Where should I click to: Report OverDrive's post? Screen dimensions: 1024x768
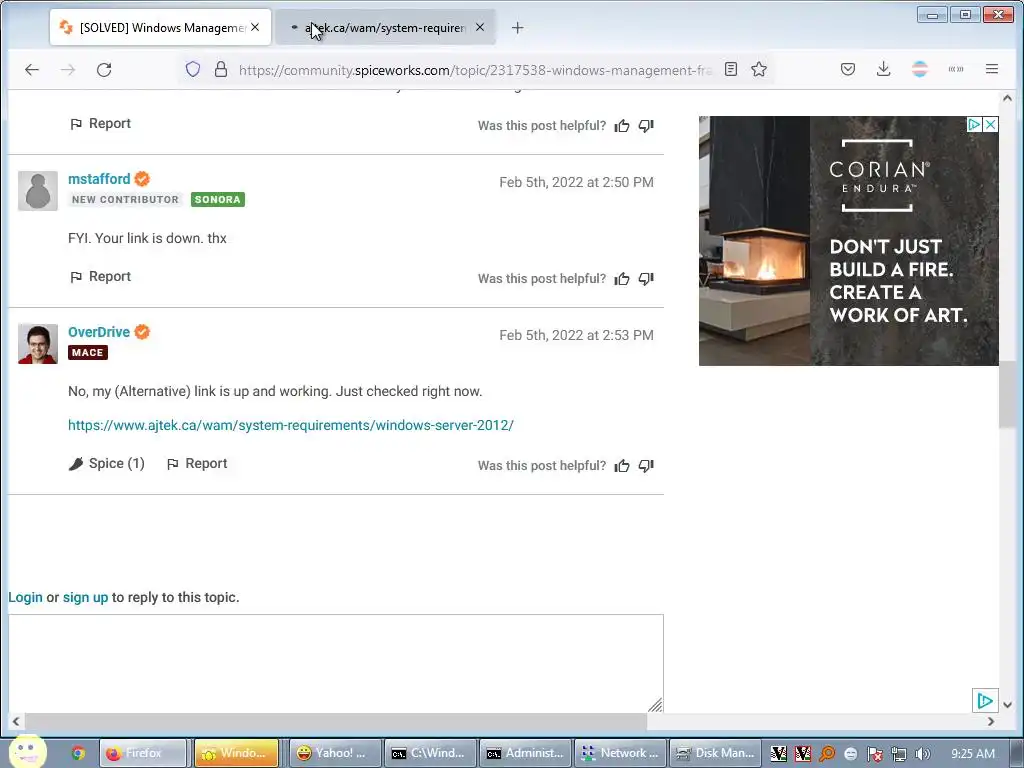point(197,463)
